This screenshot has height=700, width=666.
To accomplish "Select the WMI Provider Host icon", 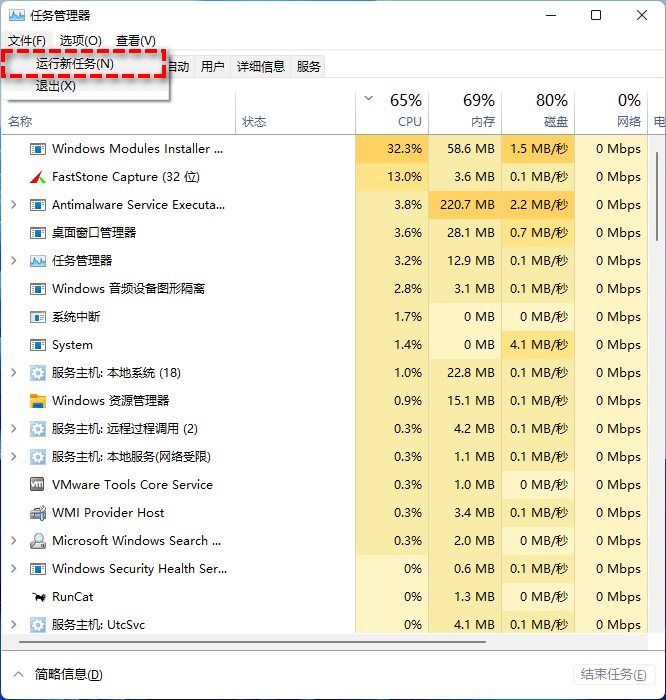I will pyautogui.click(x=38, y=513).
